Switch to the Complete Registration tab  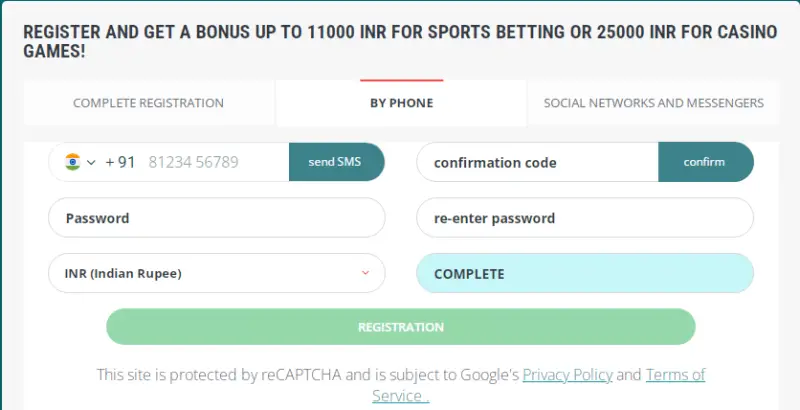click(x=148, y=103)
